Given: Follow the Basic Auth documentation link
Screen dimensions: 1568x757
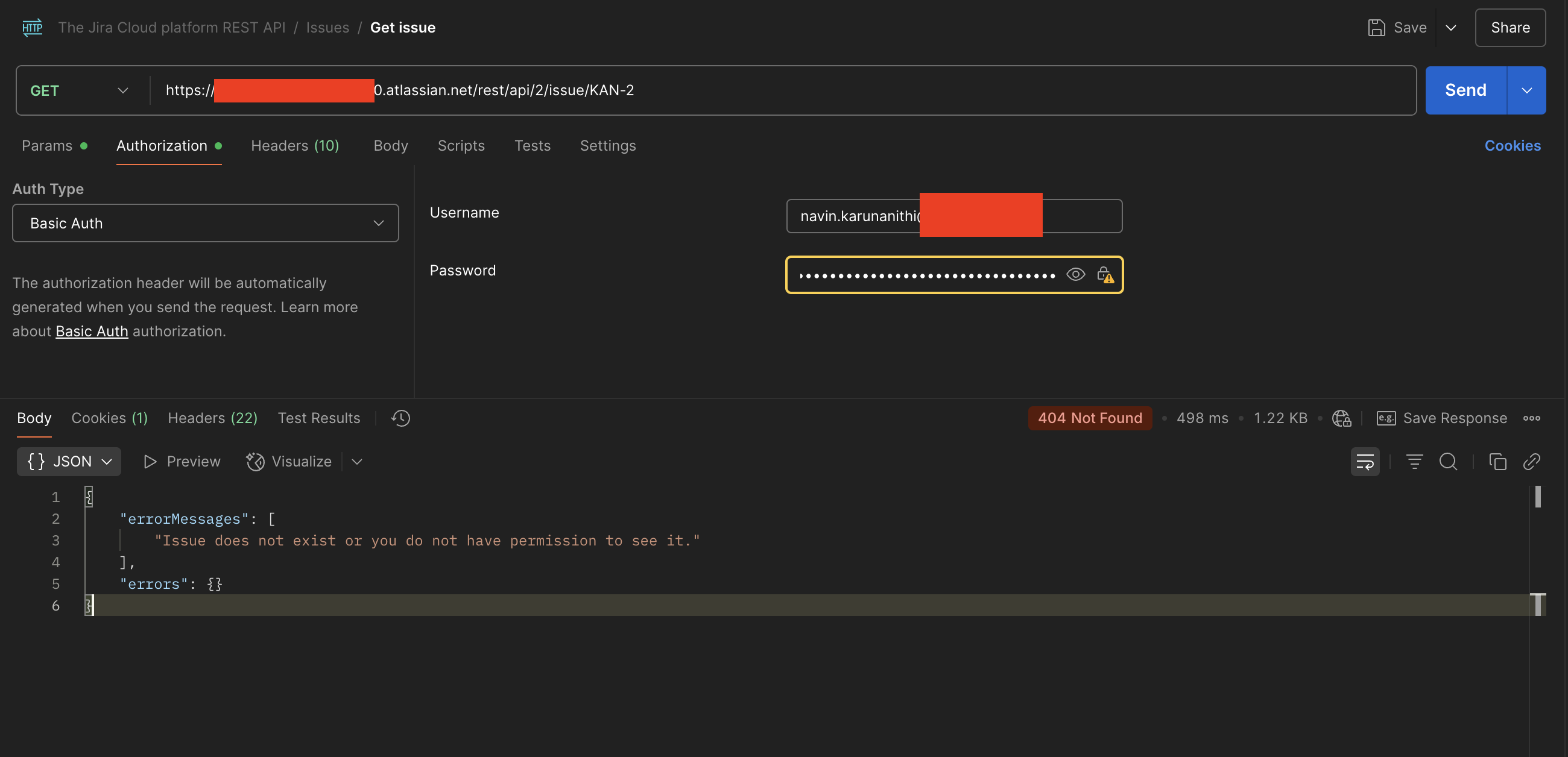Looking at the screenshot, I should pyautogui.click(x=92, y=331).
